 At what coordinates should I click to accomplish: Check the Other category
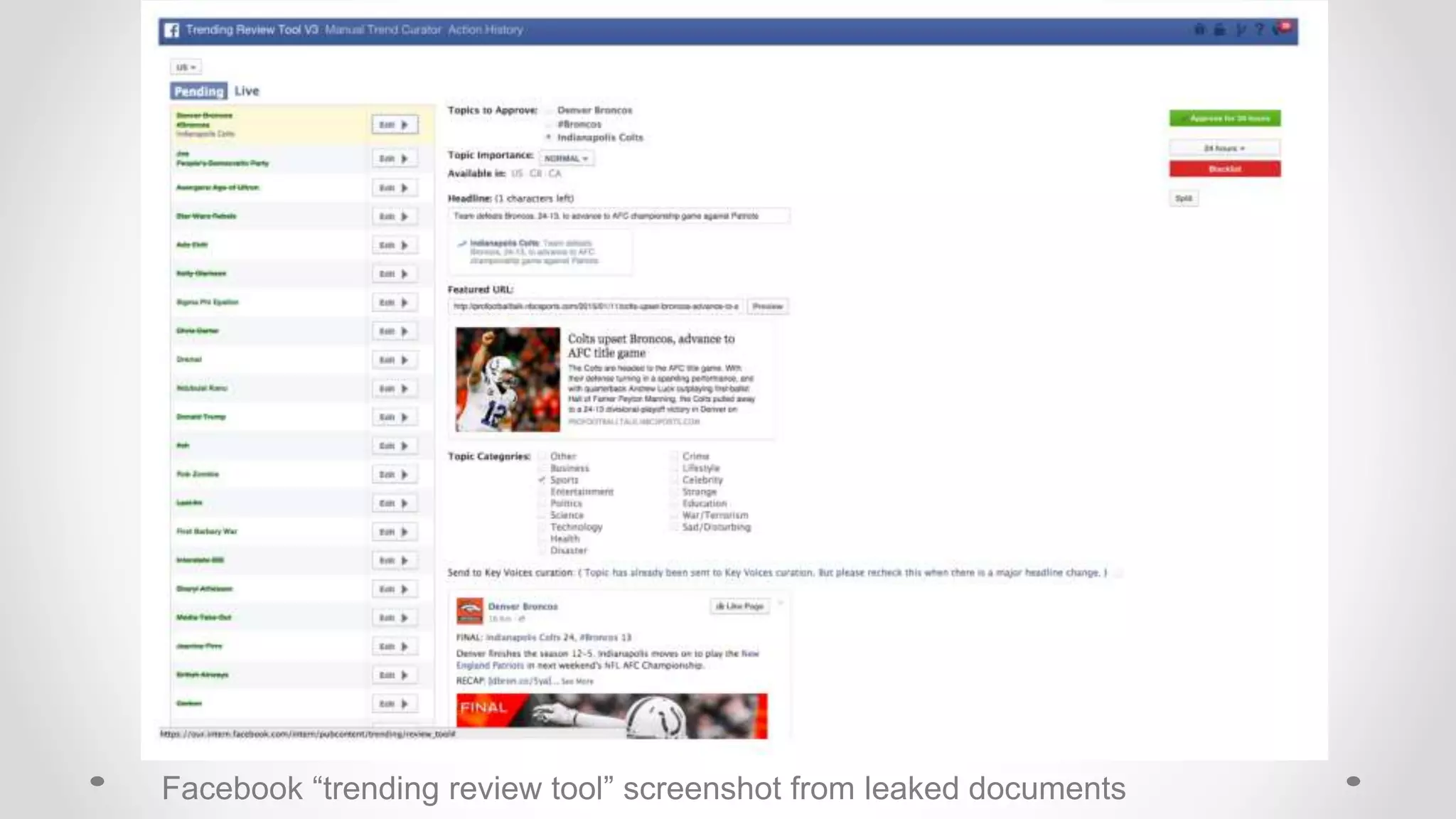(x=542, y=456)
